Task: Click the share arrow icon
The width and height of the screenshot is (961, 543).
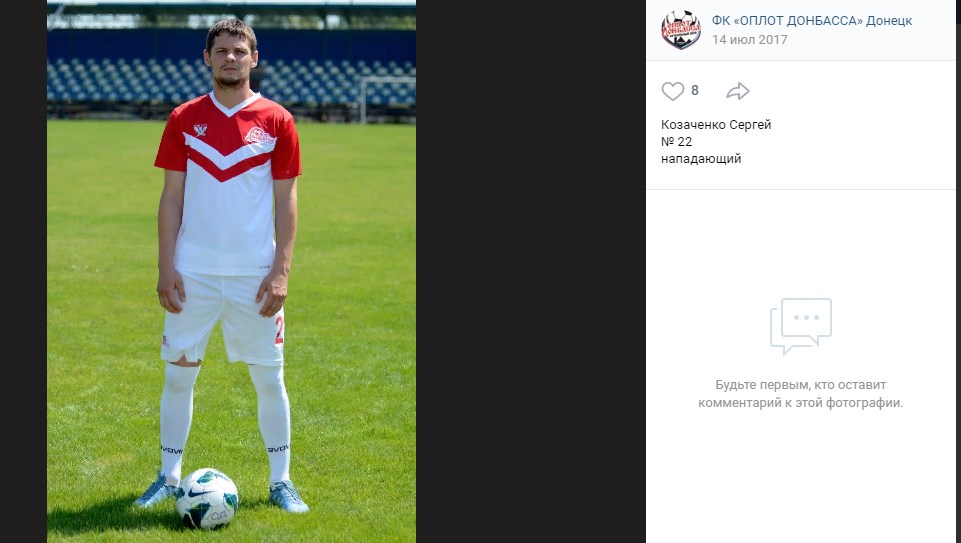Action: (x=737, y=91)
